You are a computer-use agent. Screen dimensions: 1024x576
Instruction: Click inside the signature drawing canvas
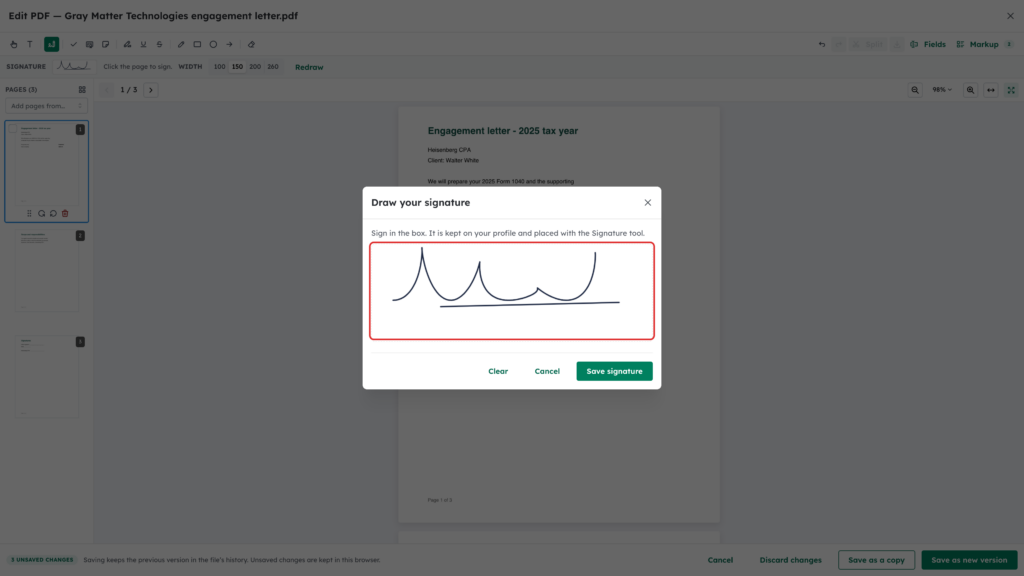coord(512,291)
